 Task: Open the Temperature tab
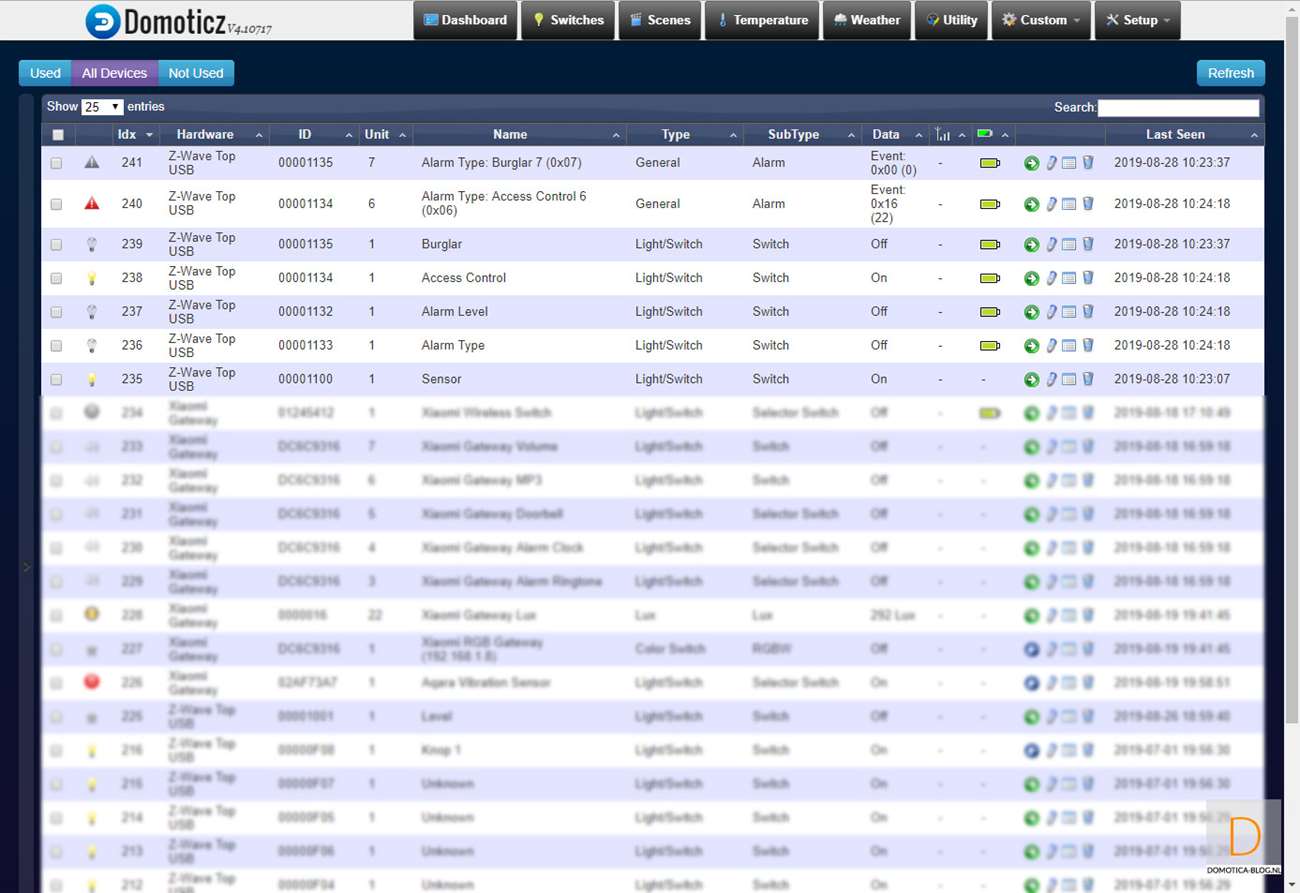(761, 20)
